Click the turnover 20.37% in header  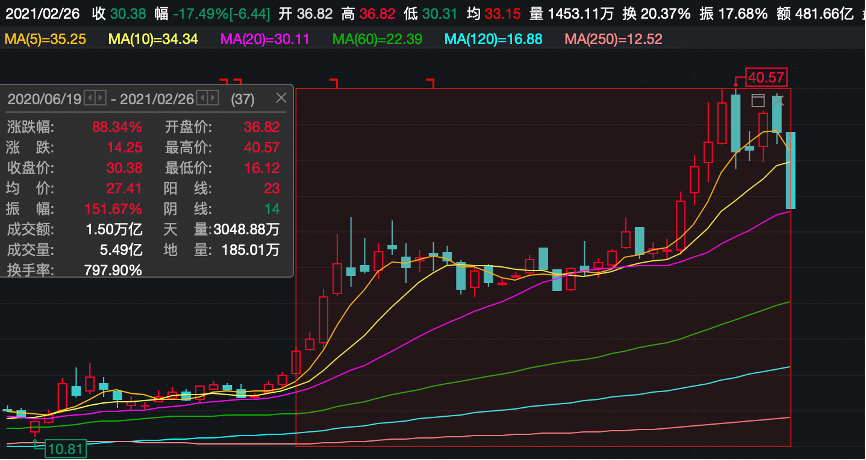[x=665, y=14]
